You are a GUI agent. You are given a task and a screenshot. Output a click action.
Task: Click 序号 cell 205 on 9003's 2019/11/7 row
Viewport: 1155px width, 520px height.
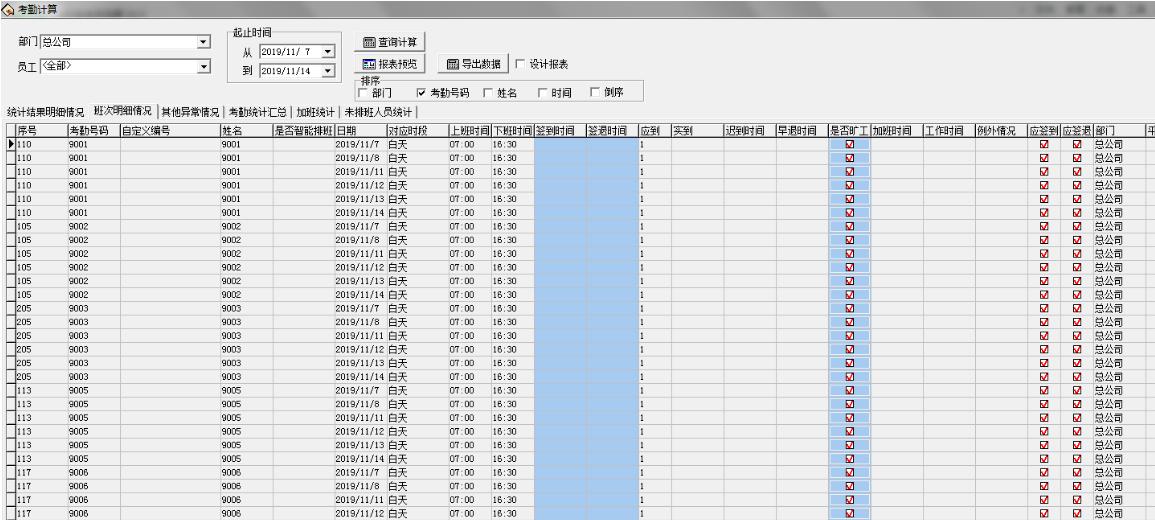tap(41, 309)
